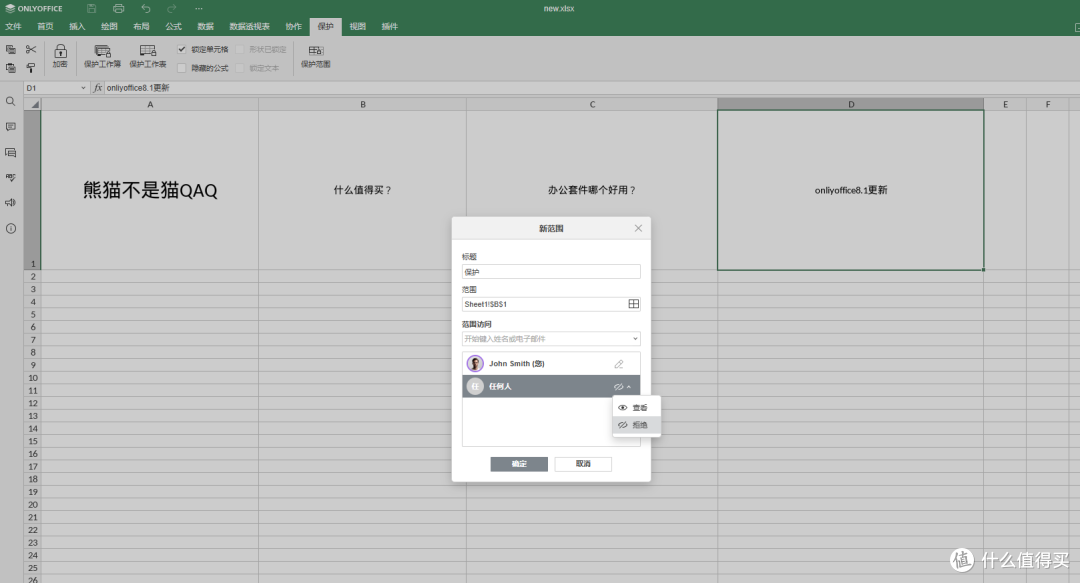
Task: Select column E header
Action: [1005, 104]
